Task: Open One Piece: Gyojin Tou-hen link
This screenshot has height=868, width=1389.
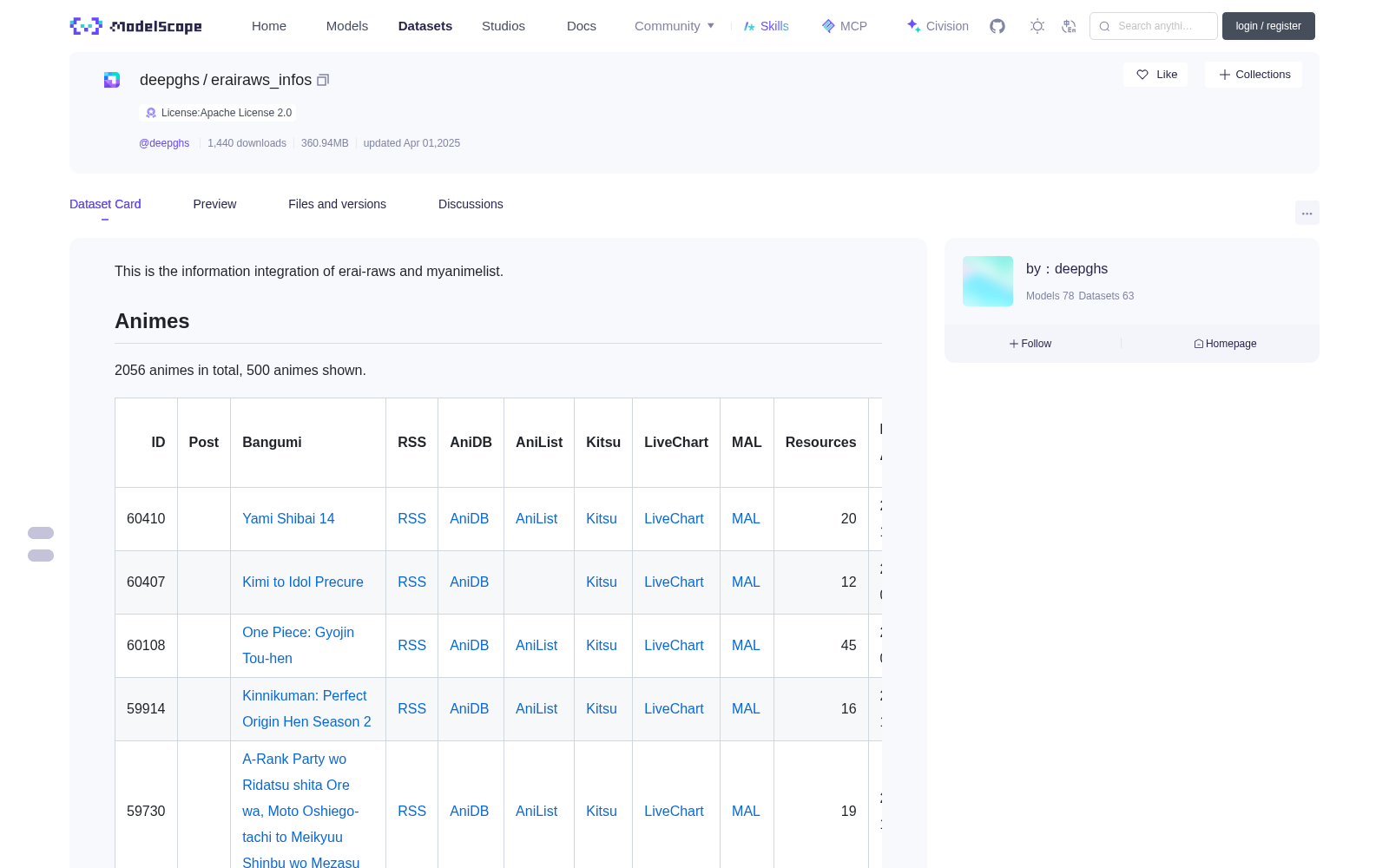Action: coord(298,645)
